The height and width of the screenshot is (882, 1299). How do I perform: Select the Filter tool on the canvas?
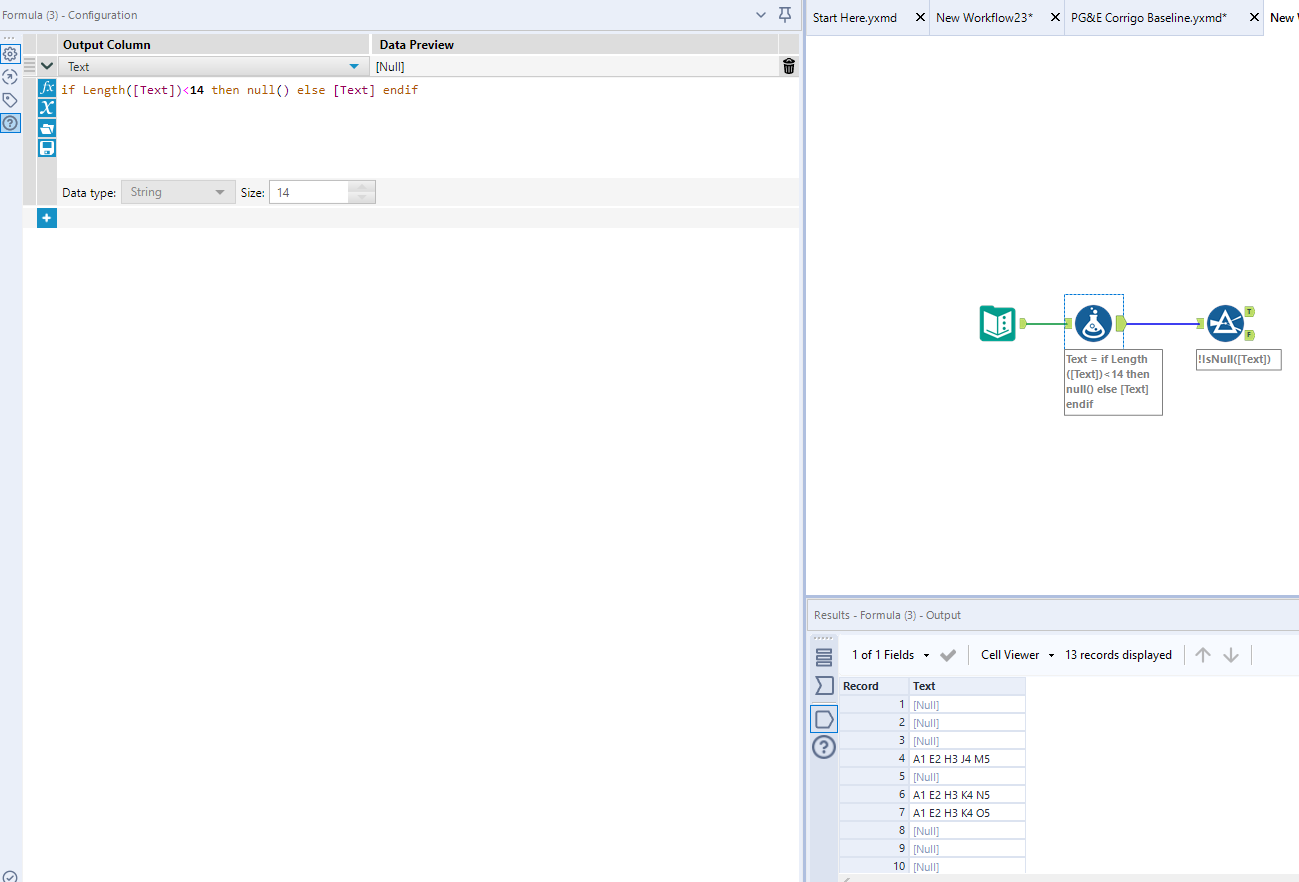tap(1225, 323)
